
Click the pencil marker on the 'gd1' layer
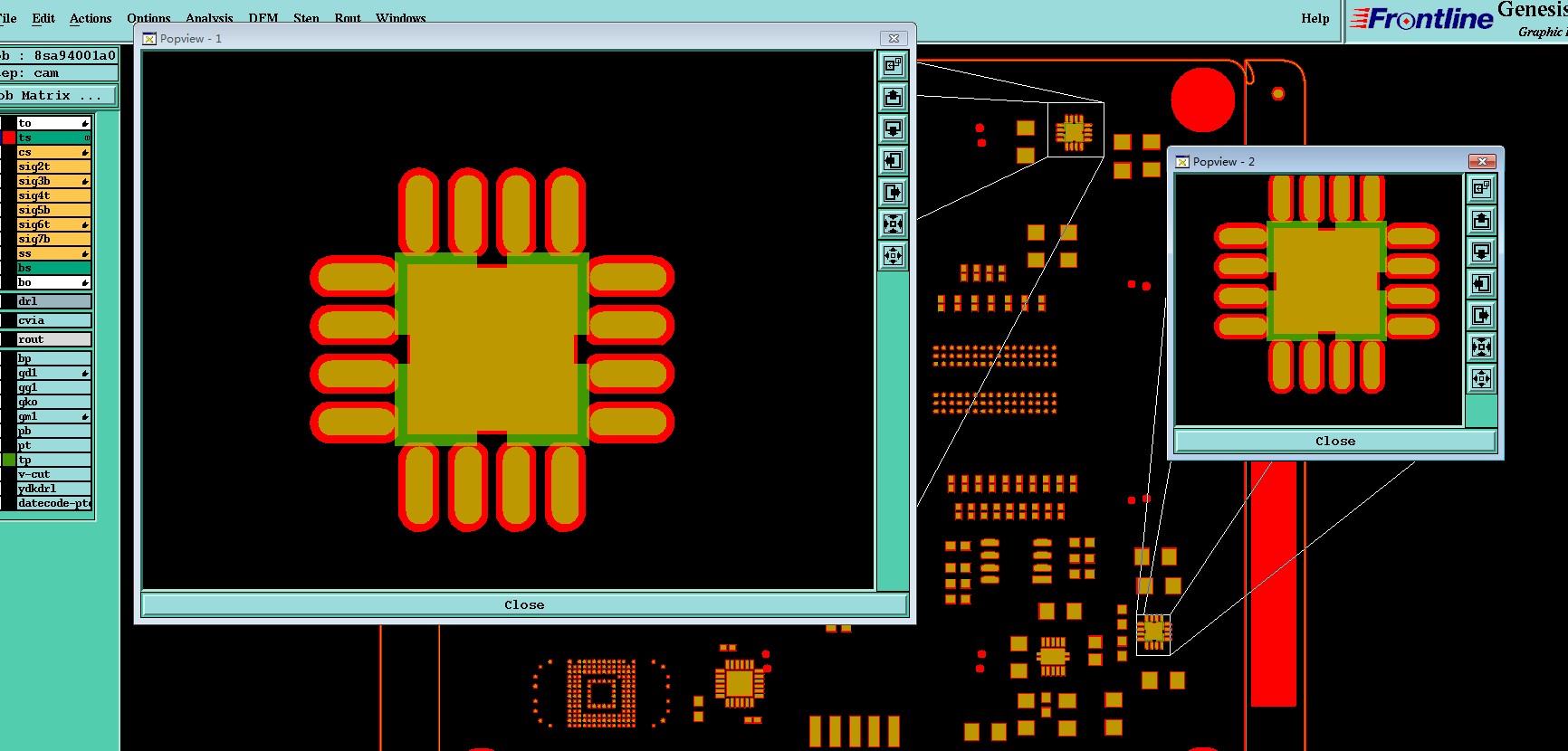tap(85, 373)
